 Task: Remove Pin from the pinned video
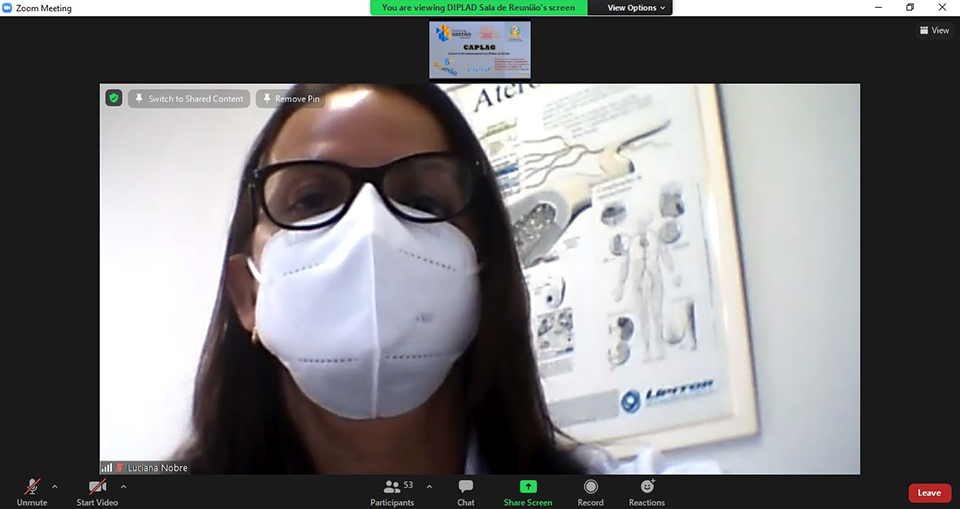click(x=289, y=99)
